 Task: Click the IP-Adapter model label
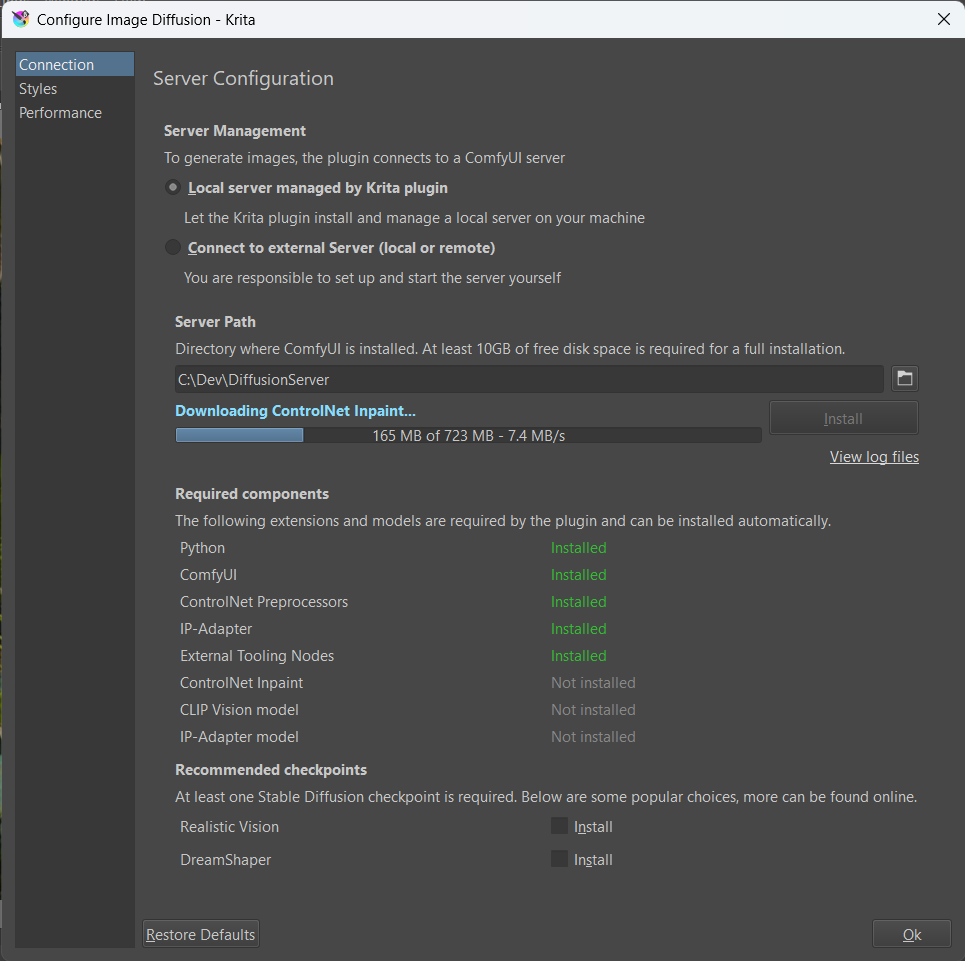(x=239, y=736)
